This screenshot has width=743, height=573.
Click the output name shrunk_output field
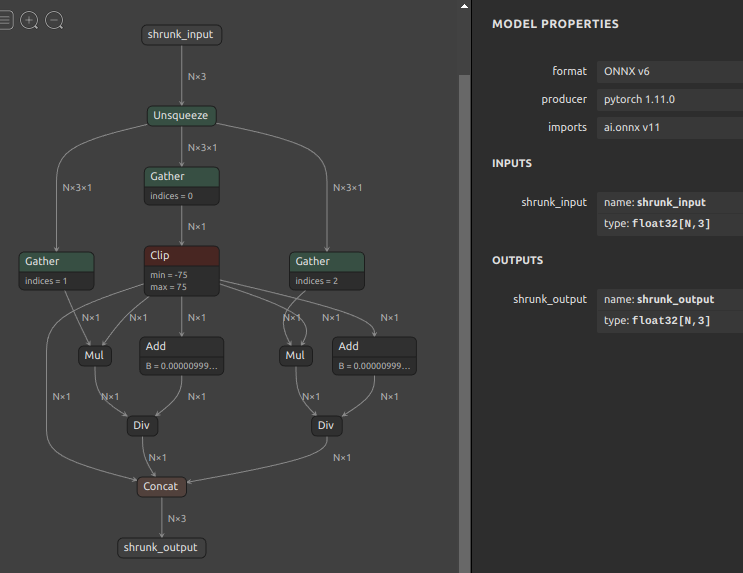pos(670,300)
